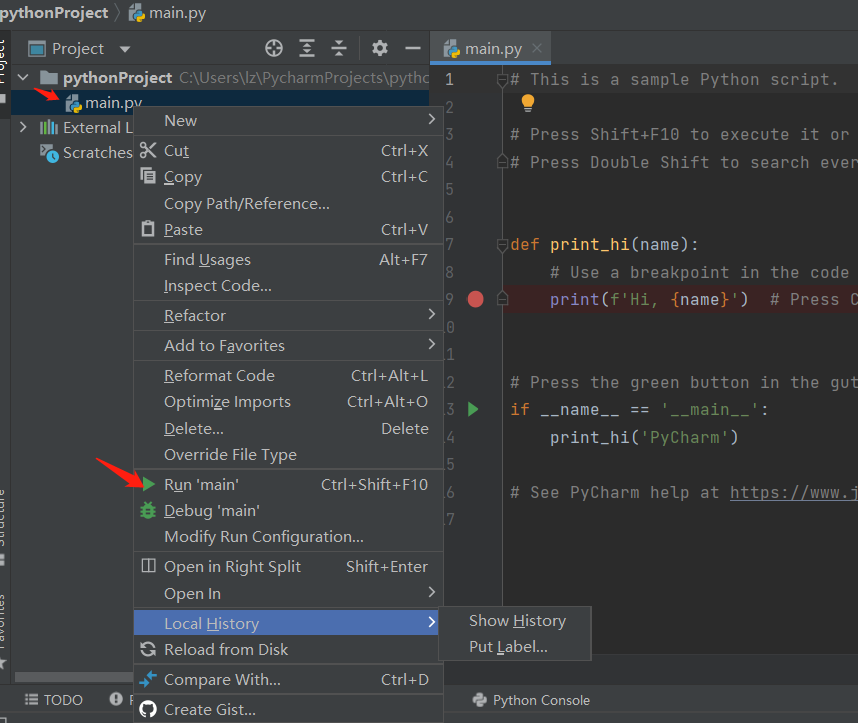
Task: Expand the External Libraries node
Action: click(x=23, y=128)
